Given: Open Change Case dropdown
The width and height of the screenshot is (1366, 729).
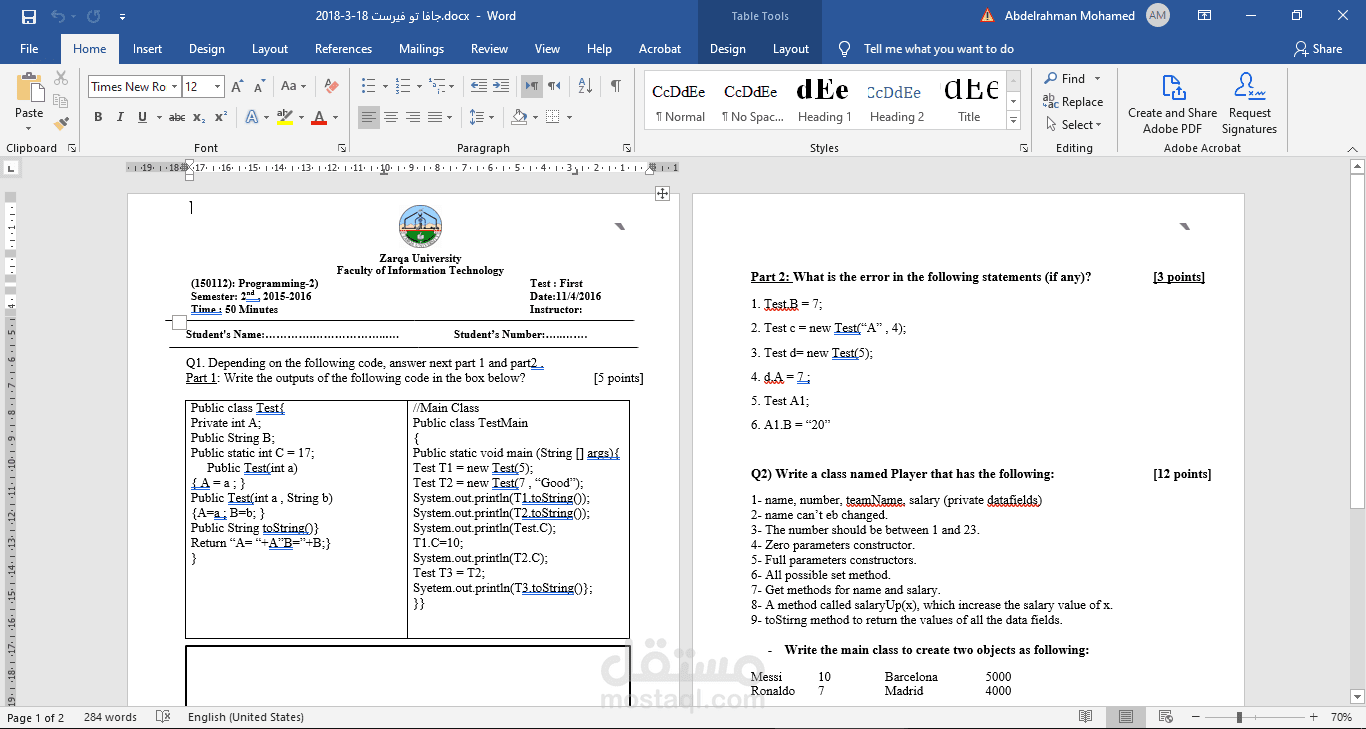Looking at the screenshot, I should [x=294, y=86].
